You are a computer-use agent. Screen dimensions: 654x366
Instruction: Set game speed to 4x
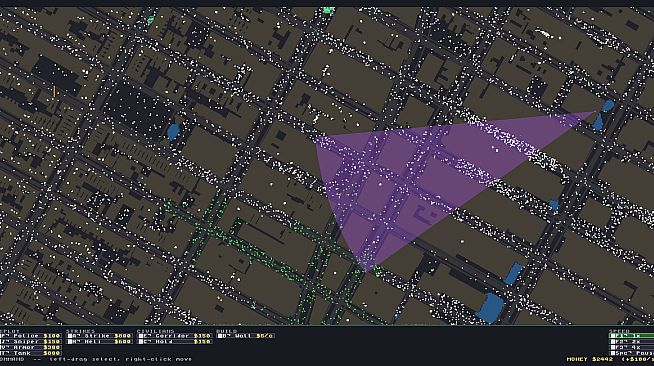(x=631, y=348)
